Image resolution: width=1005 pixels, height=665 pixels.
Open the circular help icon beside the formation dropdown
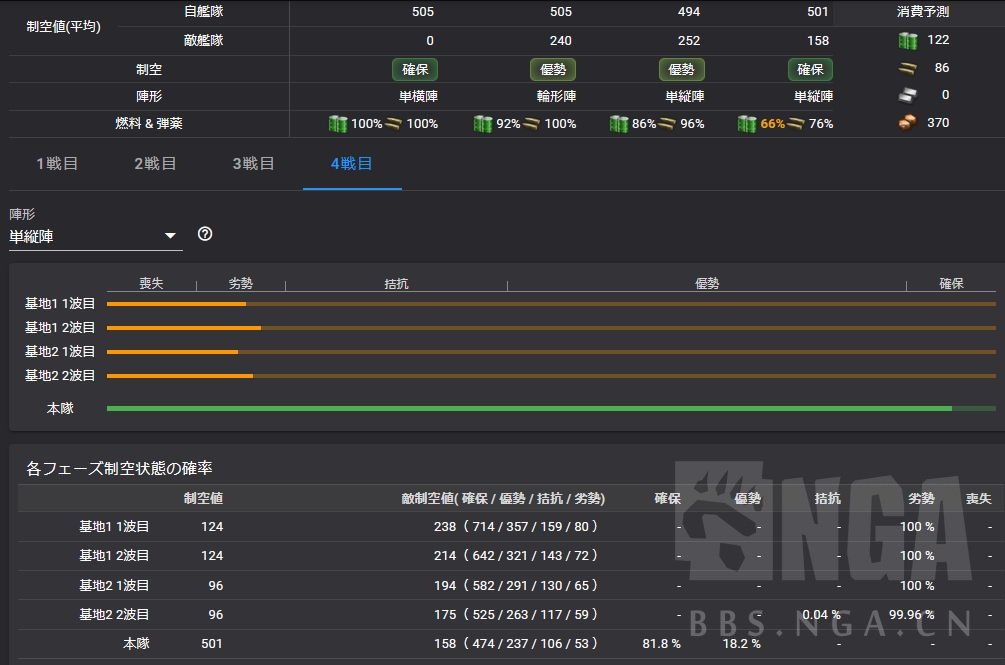(x=205, y=233)
